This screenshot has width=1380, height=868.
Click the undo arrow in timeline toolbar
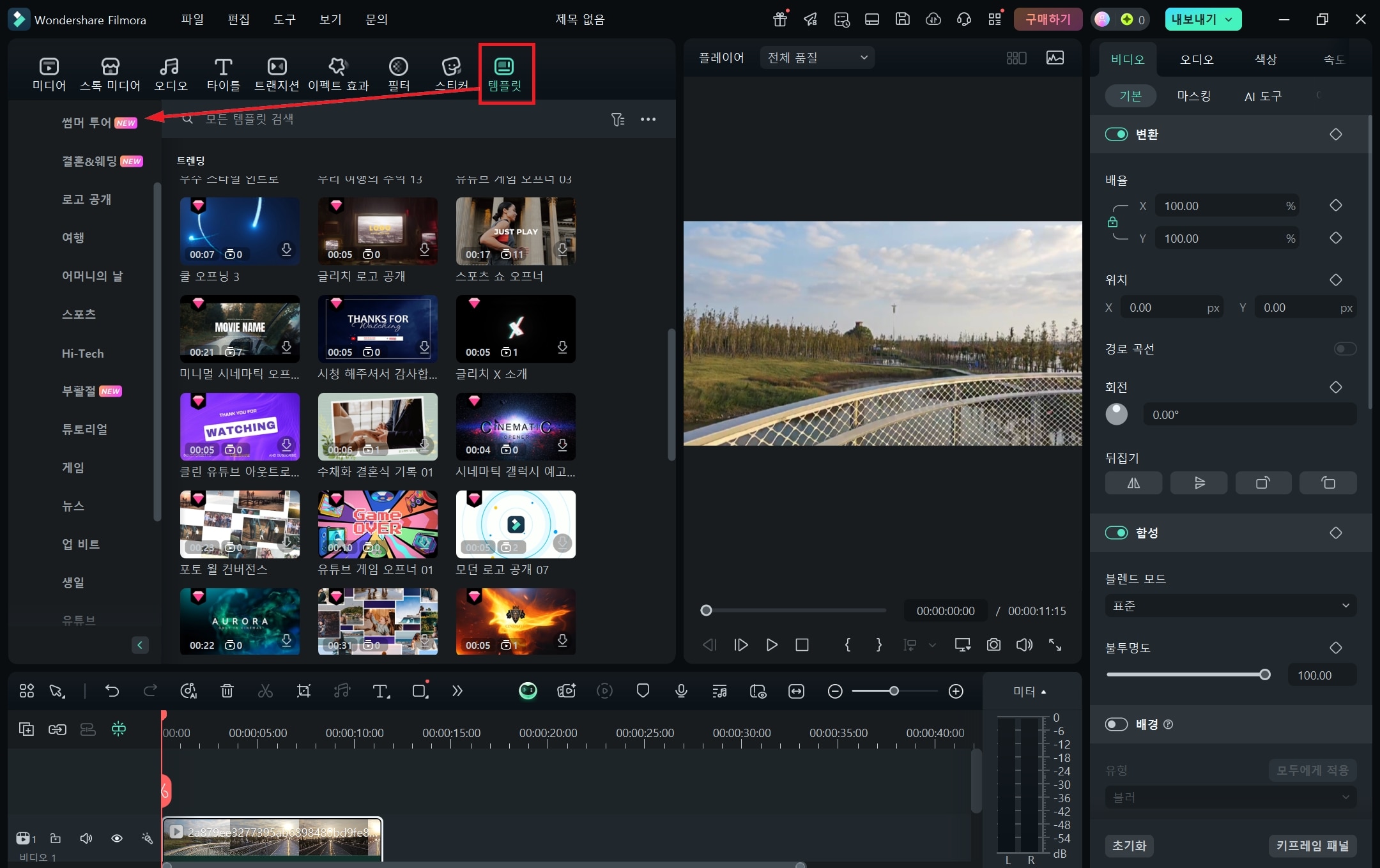tap(112, 690)
